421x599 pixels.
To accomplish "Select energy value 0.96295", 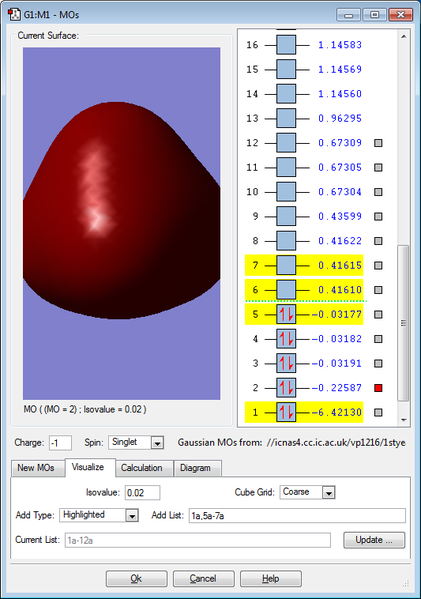I will [x=340, y=118].
